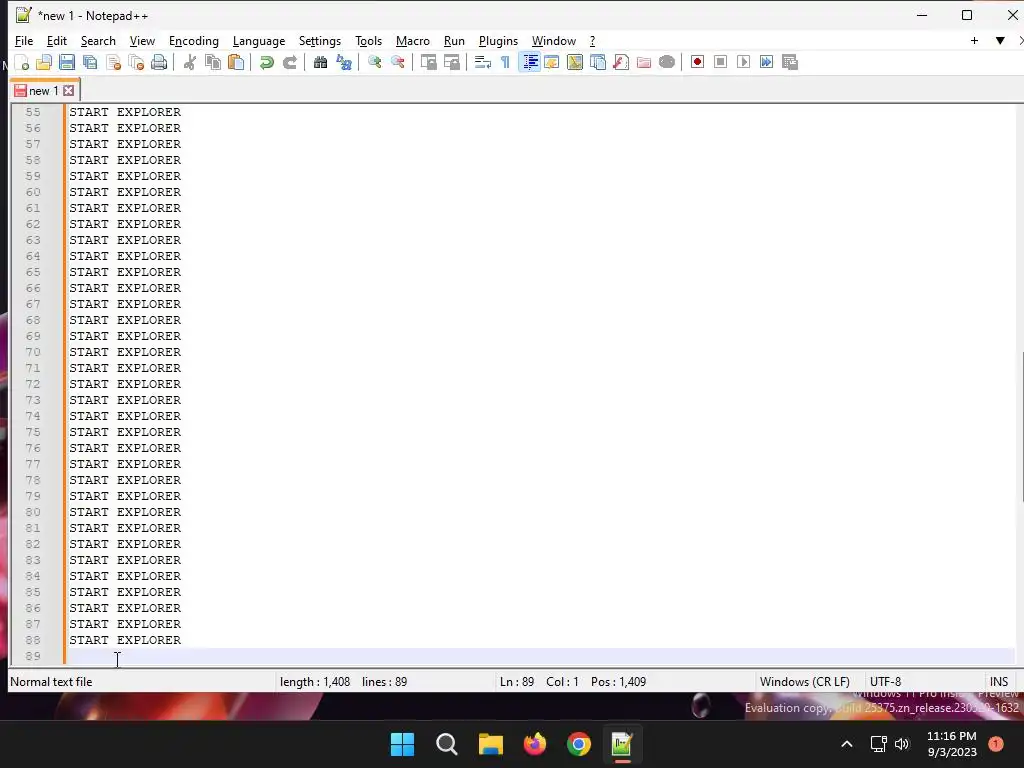Paste clipboard using the Paste toolbar icon

click(236, 62)
